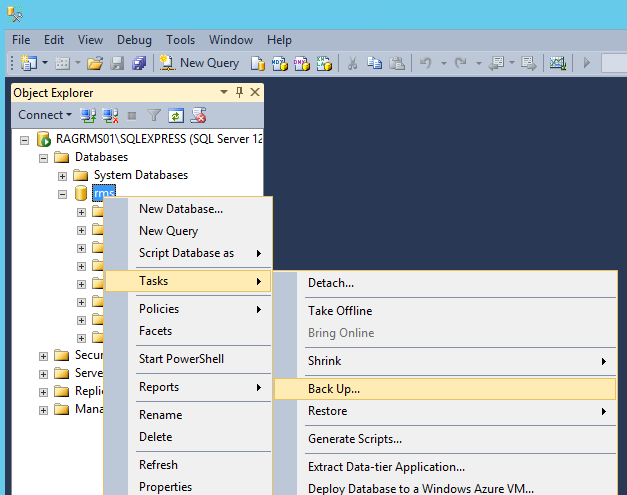Click the Cut scissors icon

click(352, 63)
